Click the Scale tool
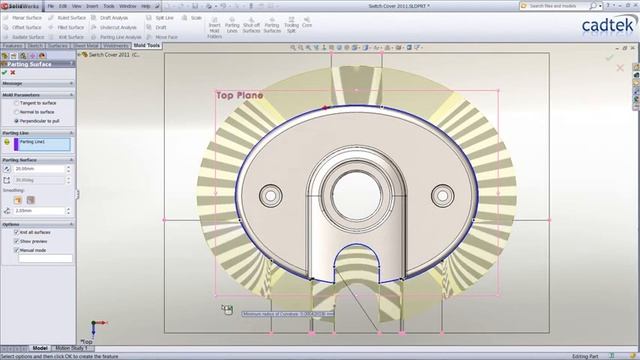 coord(191,18)
